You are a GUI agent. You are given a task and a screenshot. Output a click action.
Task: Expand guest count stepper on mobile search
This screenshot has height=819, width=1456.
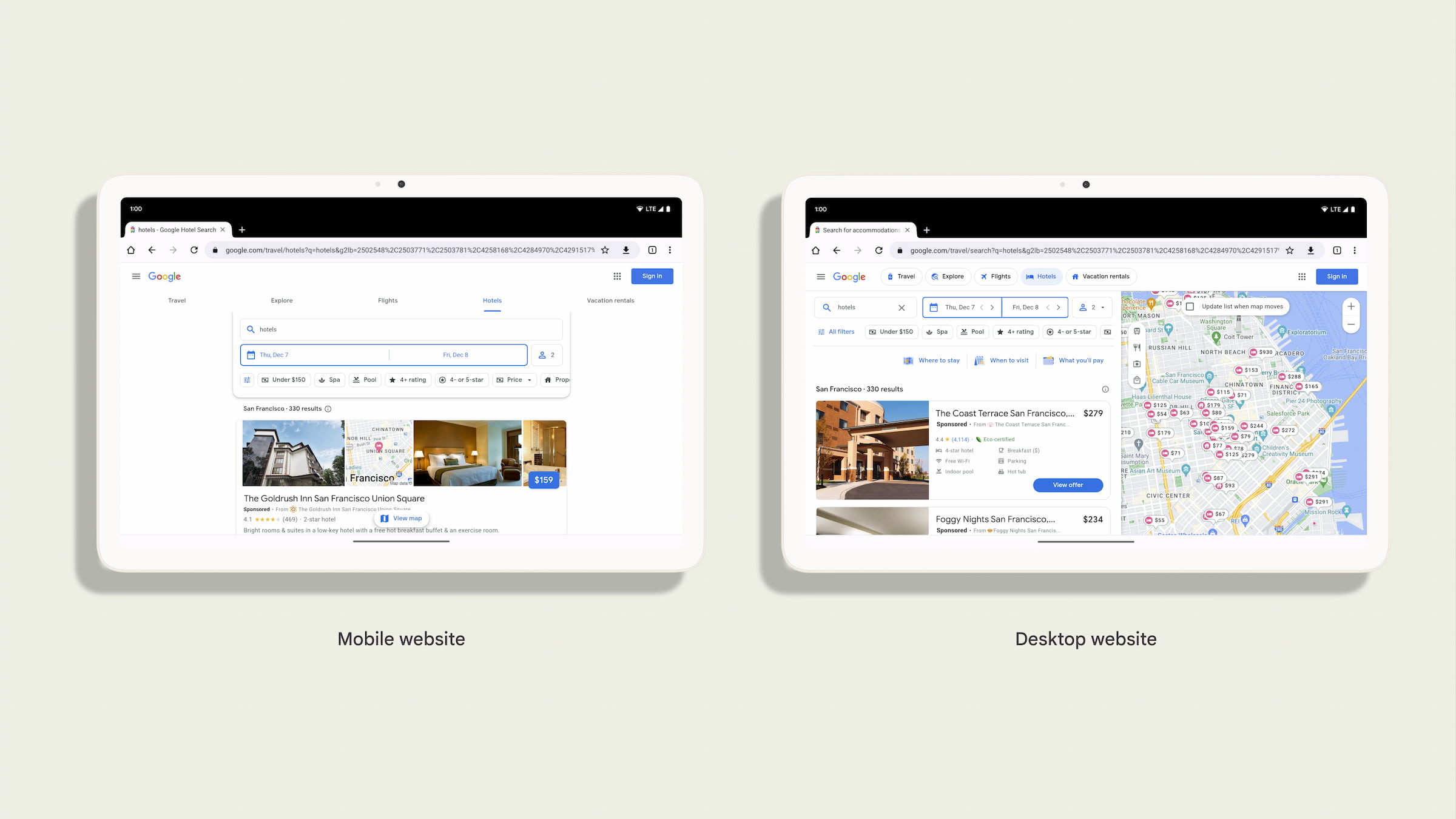tap(548, 354)
